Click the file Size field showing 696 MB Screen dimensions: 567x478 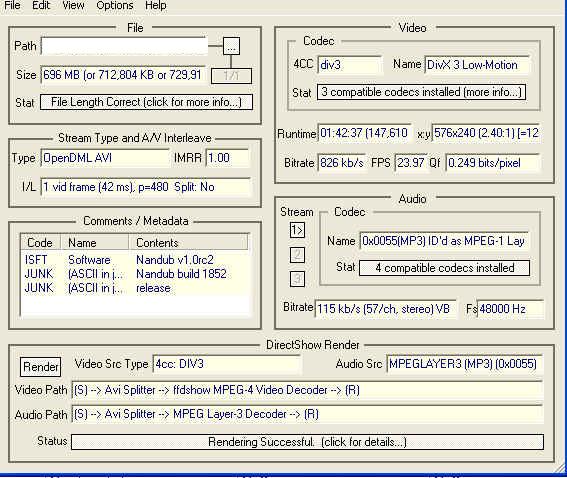[123, 75]
